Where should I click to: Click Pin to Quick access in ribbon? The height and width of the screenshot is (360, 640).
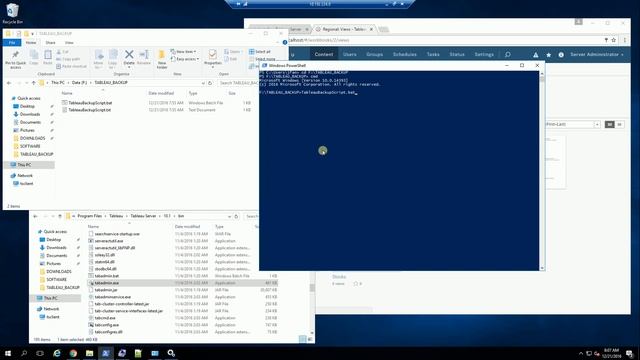16,59
